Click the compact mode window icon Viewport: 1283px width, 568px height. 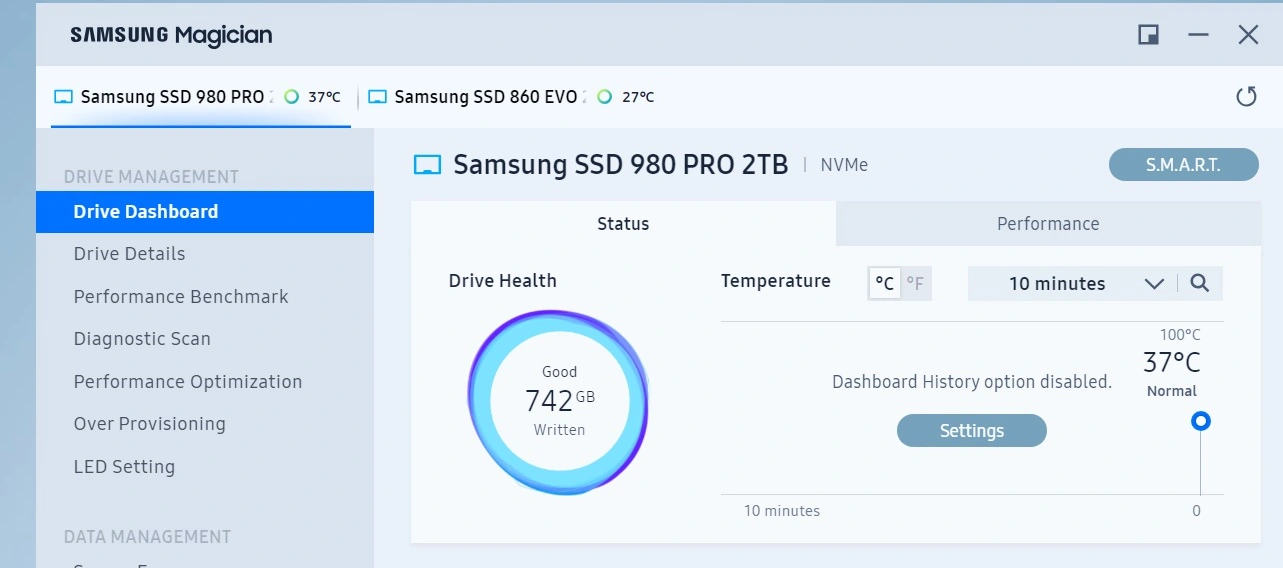tap(1148, 35)
